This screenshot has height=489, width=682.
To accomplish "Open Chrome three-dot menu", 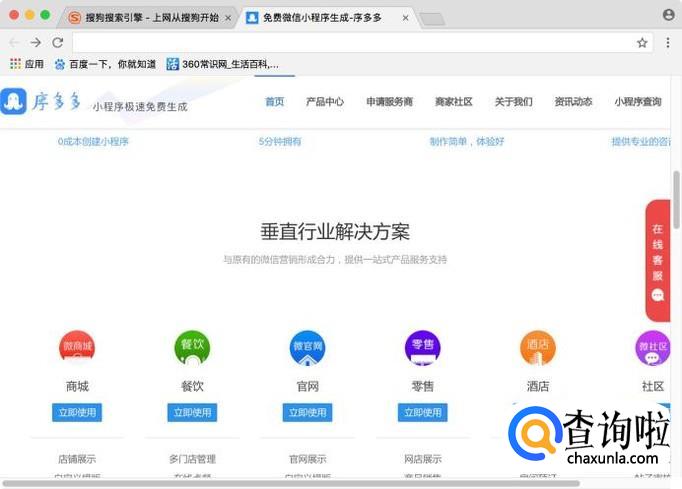I will (668, 43).
